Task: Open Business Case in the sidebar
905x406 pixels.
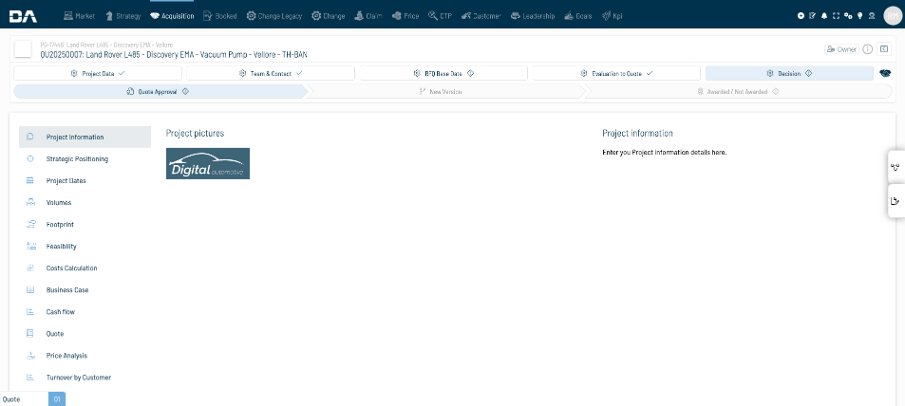Action: [x=85, y=290]
